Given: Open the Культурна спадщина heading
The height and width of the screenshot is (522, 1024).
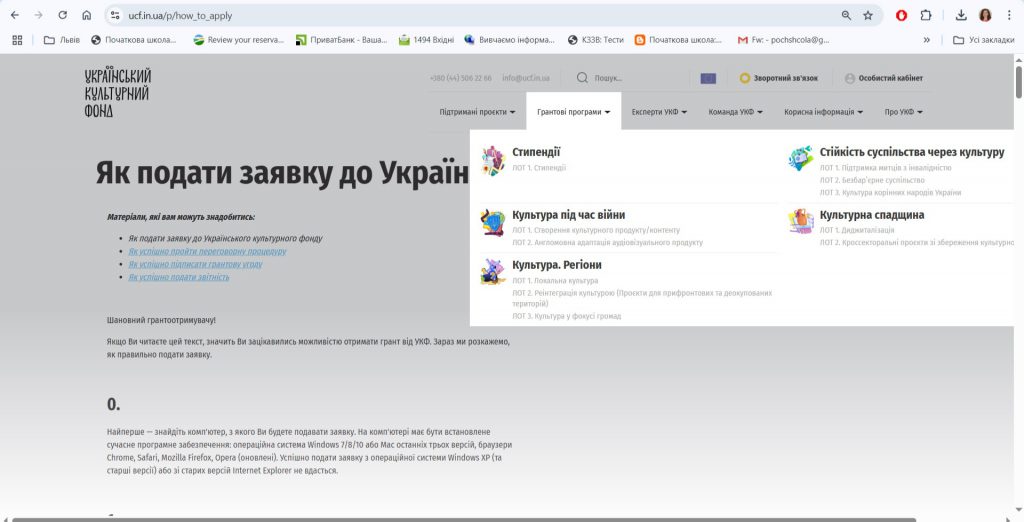Looking at the screenshot, I should pos(872,215).
